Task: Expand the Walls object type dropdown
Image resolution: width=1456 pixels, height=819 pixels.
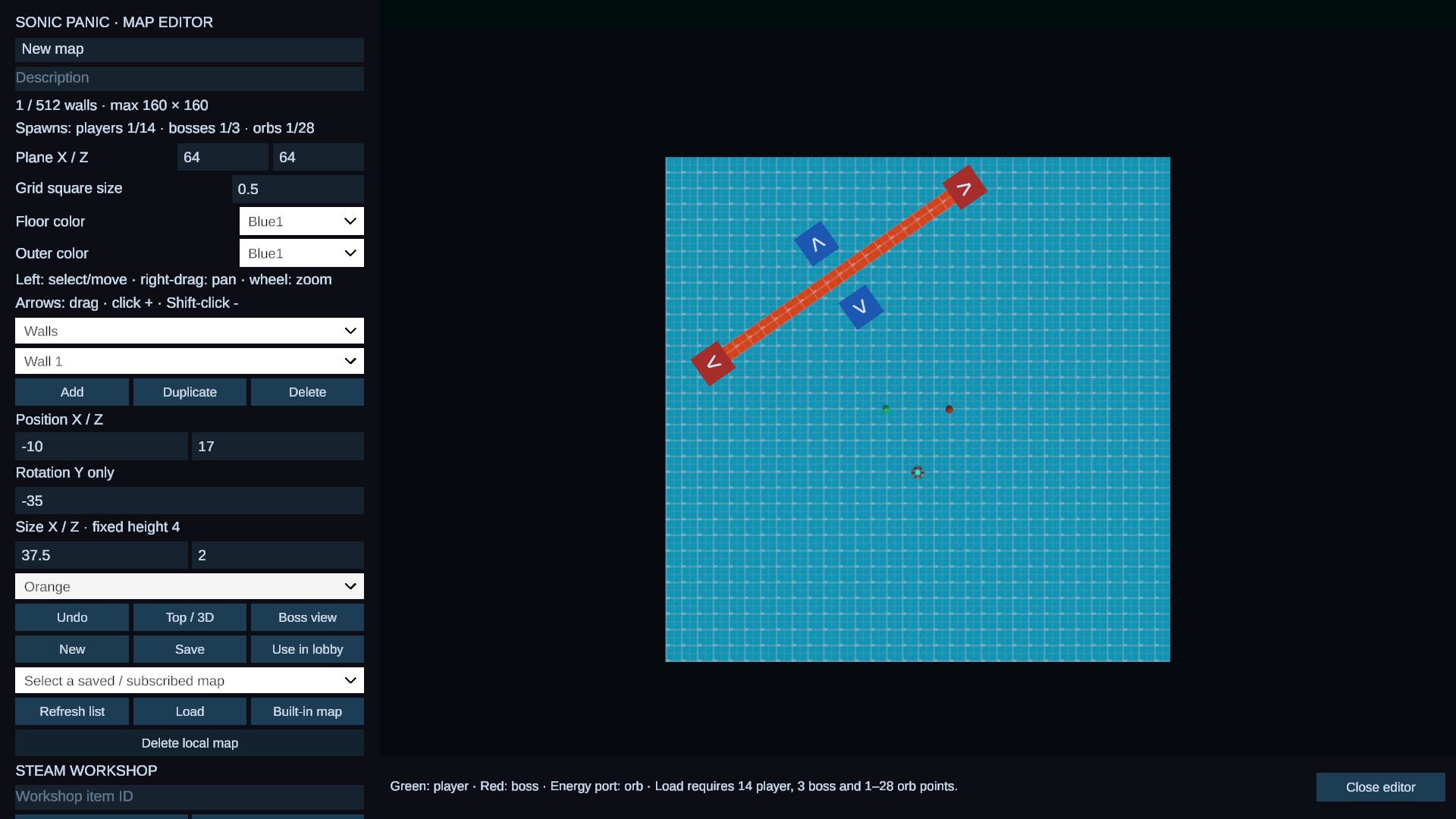Action: pyautogui.click(x=190, y=331)
